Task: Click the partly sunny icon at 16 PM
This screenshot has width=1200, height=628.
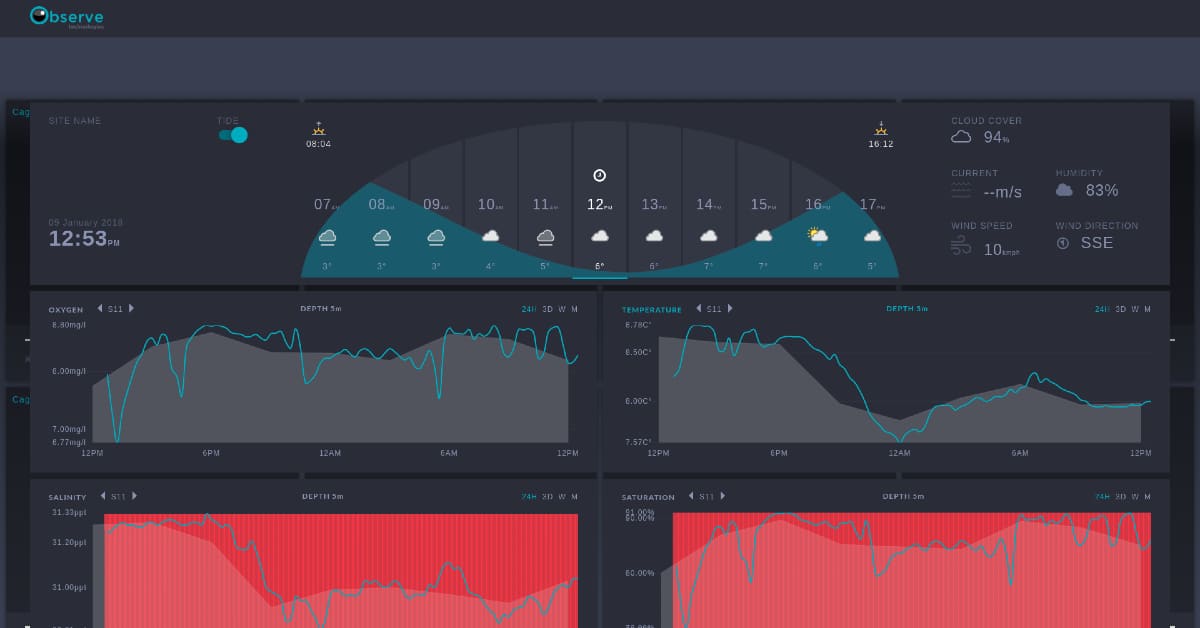Action: [817, 236]
